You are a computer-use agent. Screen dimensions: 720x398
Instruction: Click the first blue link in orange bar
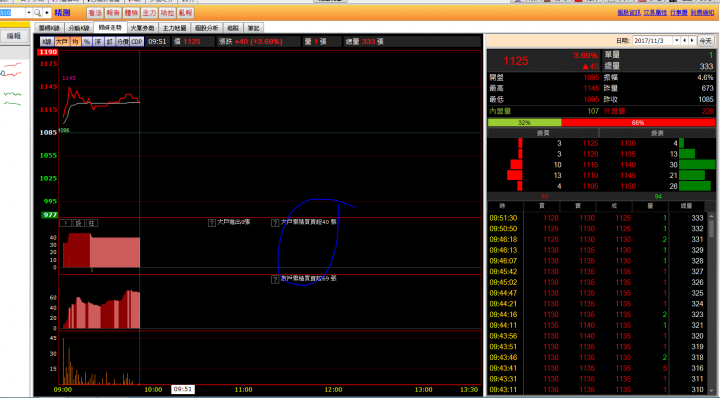coord(629,13)
